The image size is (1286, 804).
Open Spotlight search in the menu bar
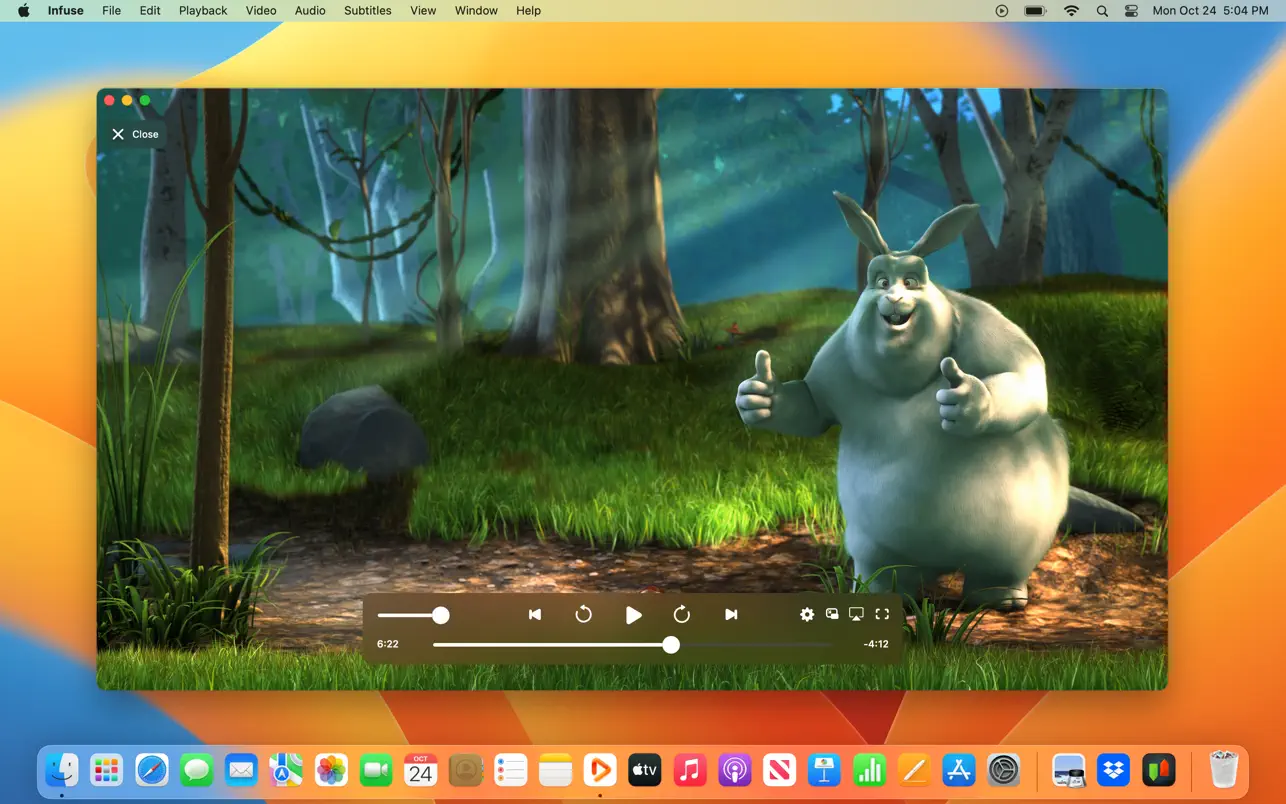point(1102,11)
